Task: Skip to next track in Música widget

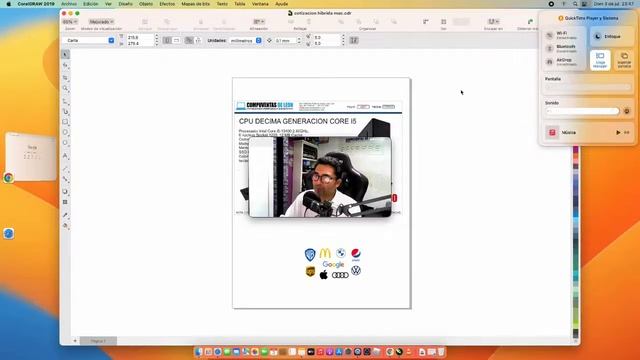Action: 627,133
